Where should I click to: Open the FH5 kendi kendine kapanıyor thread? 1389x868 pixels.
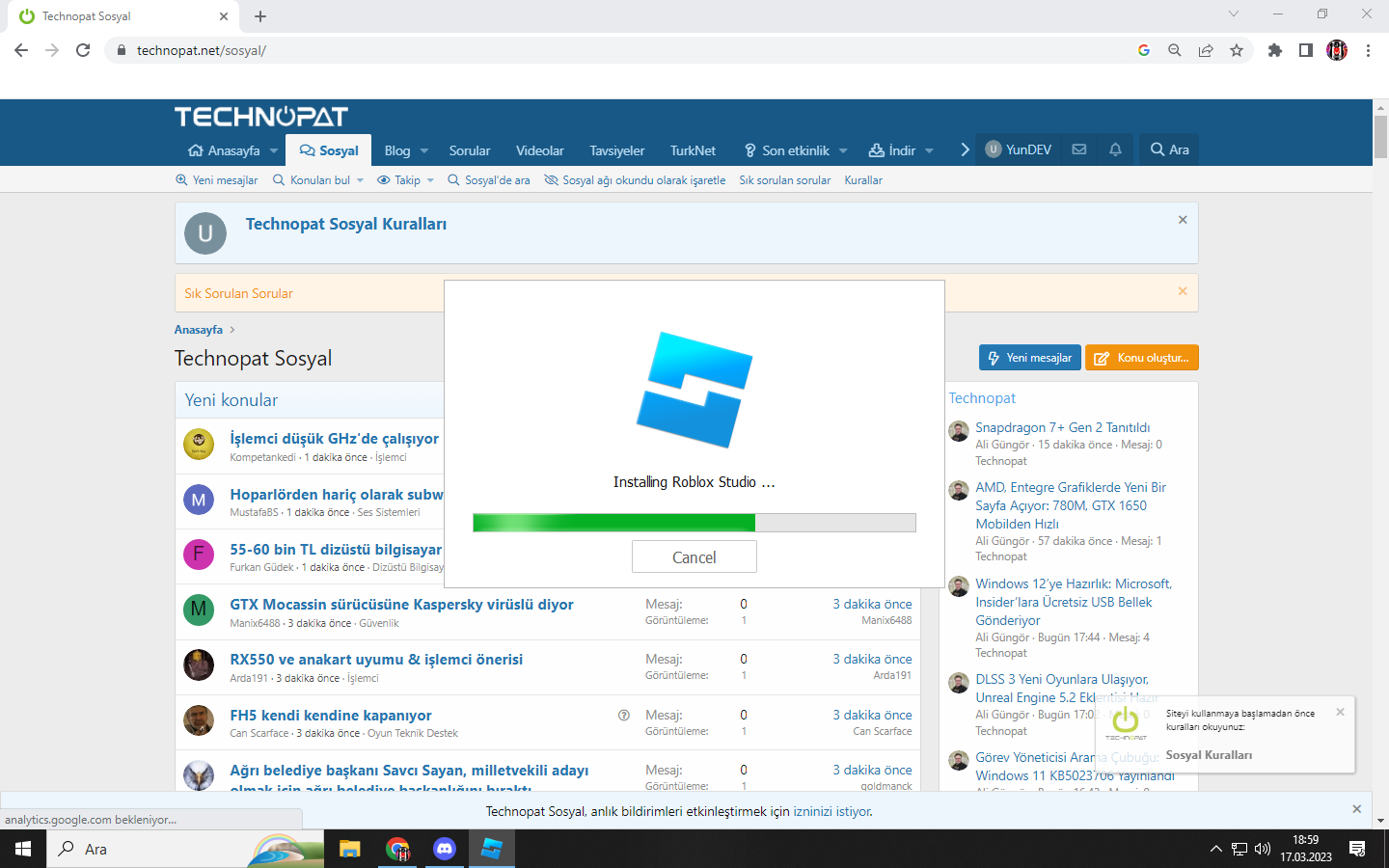[331, 716]
